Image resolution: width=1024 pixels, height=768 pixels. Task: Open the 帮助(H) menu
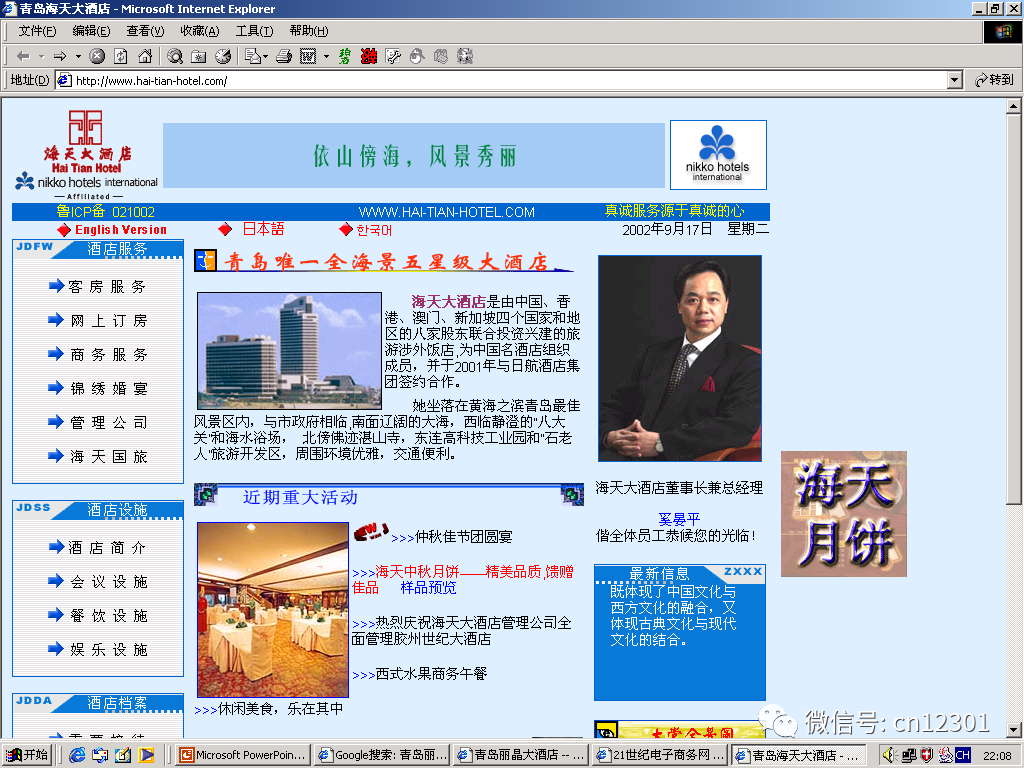[309, 31]
